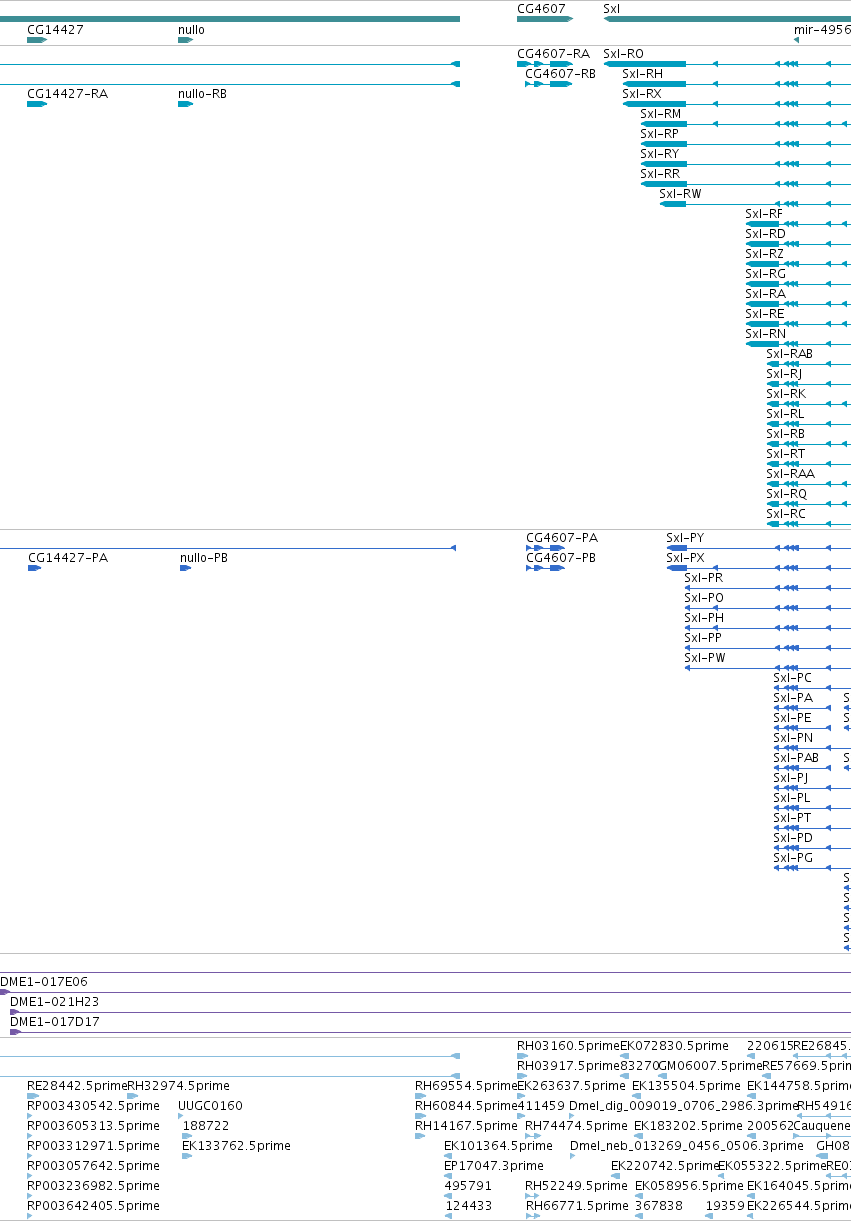Select transcript CG4607-RB
851x1221 pixels.
coord(560,73)
